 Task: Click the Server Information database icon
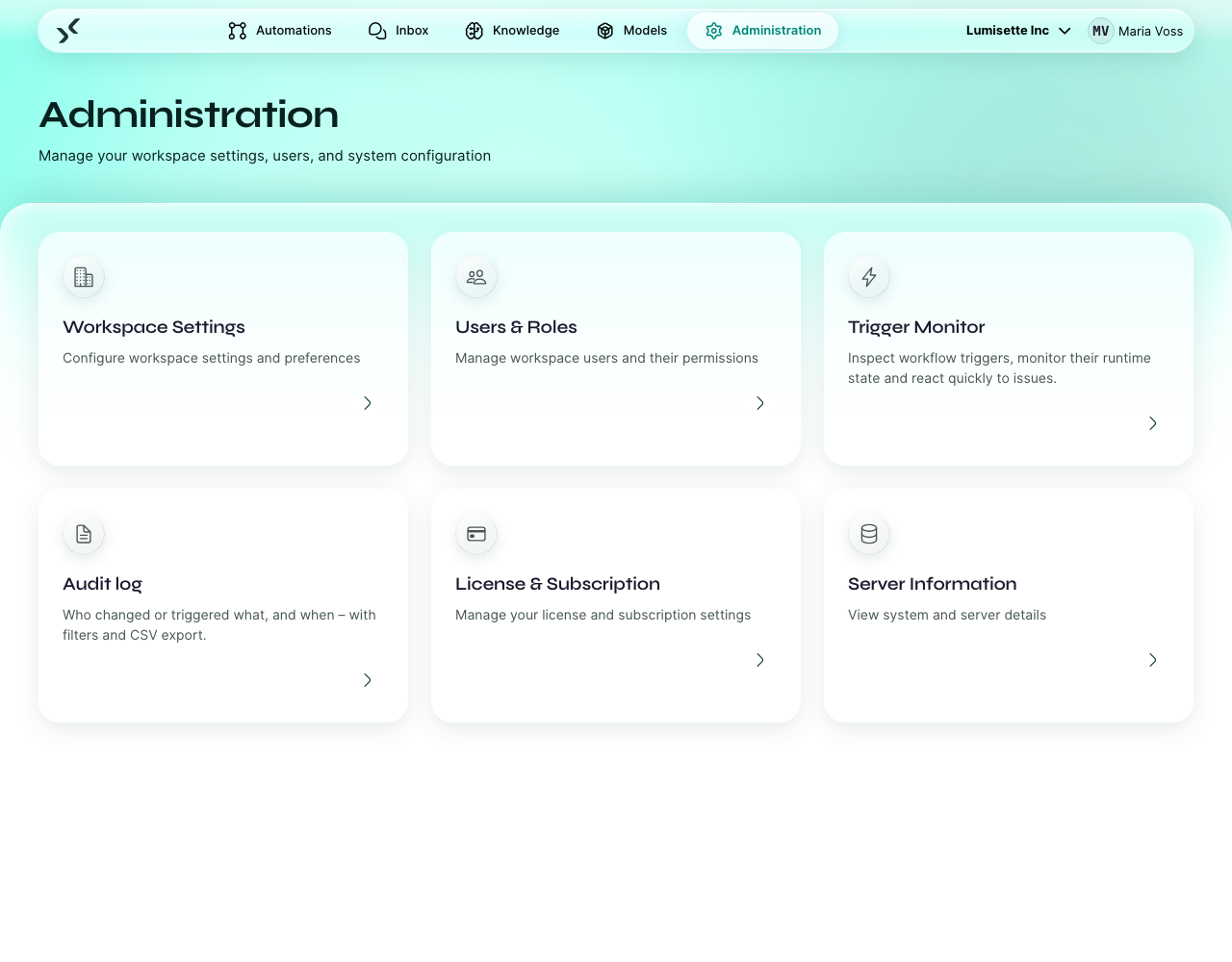(869, 534)
